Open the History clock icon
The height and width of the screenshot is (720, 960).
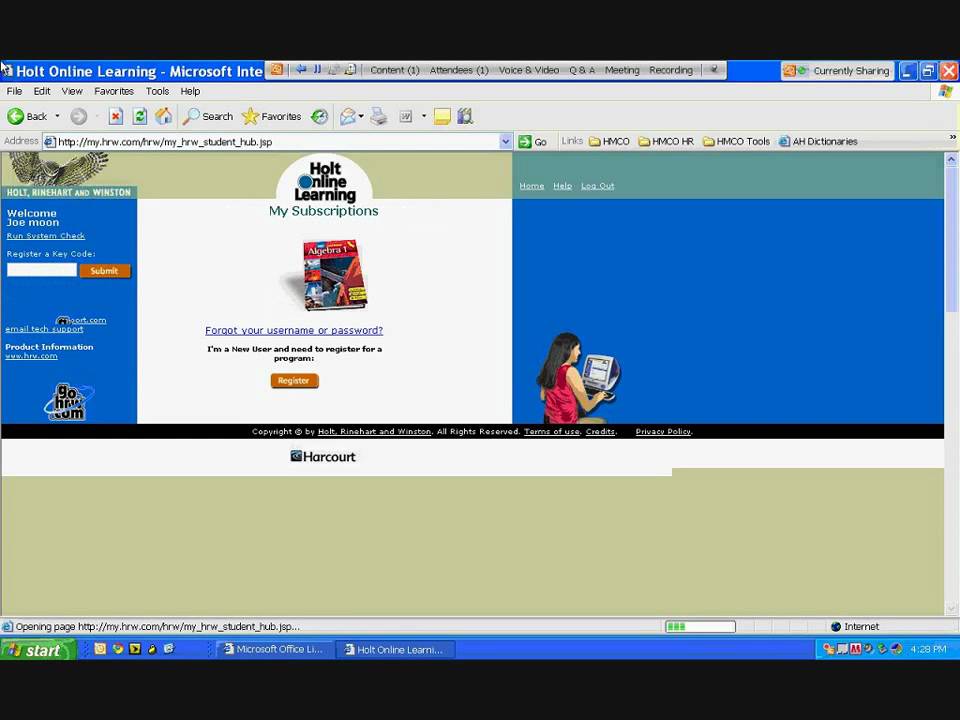pos(320,116)
